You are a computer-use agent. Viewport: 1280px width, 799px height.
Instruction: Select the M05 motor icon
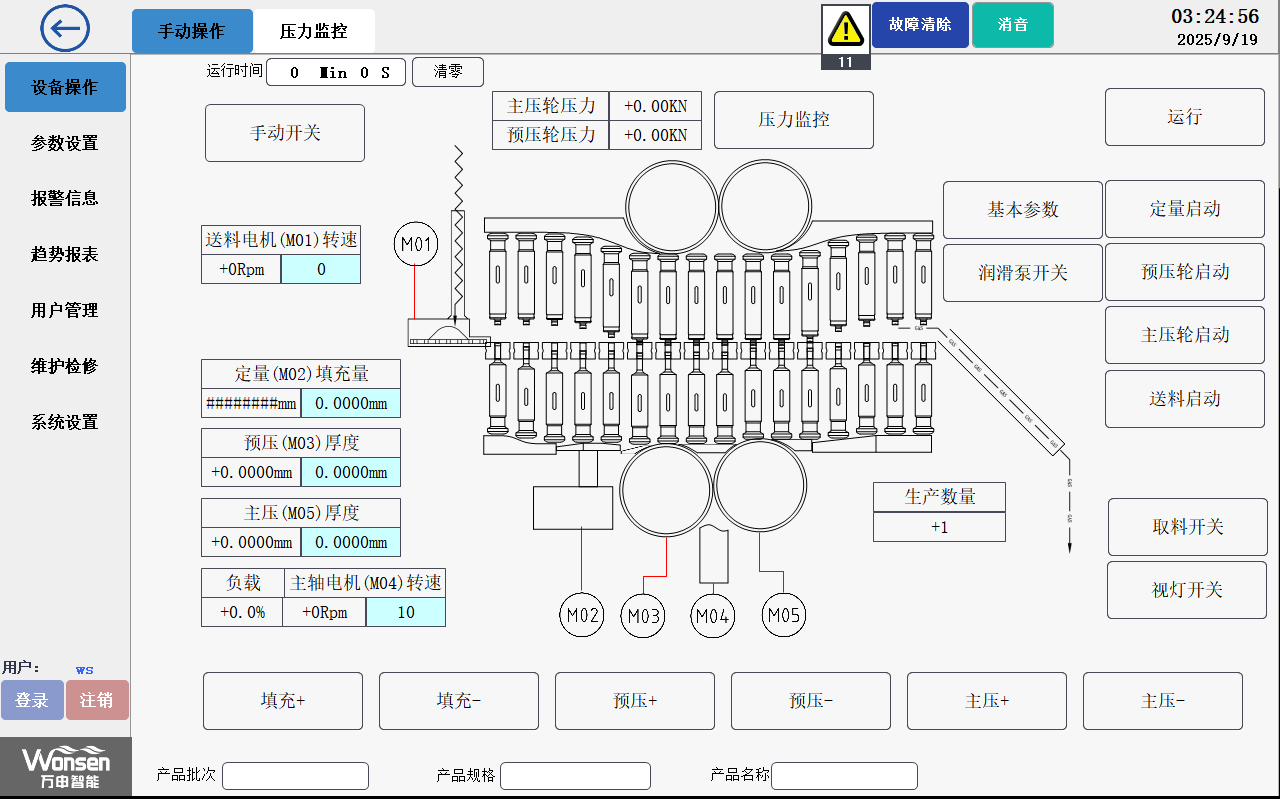coord(783,615)
